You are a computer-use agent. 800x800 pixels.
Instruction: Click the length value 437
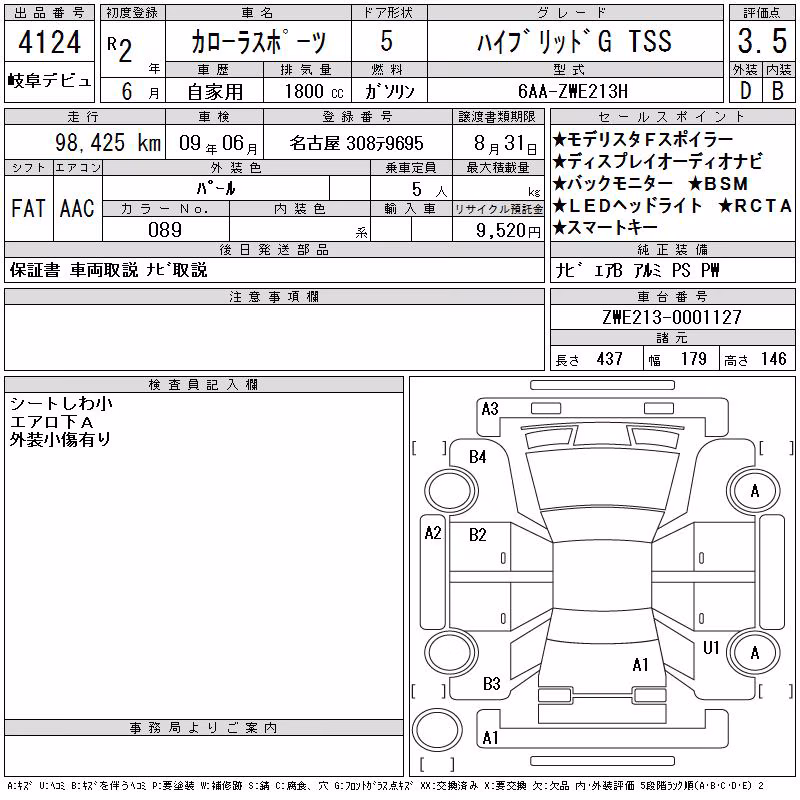(x=610, y=359)
